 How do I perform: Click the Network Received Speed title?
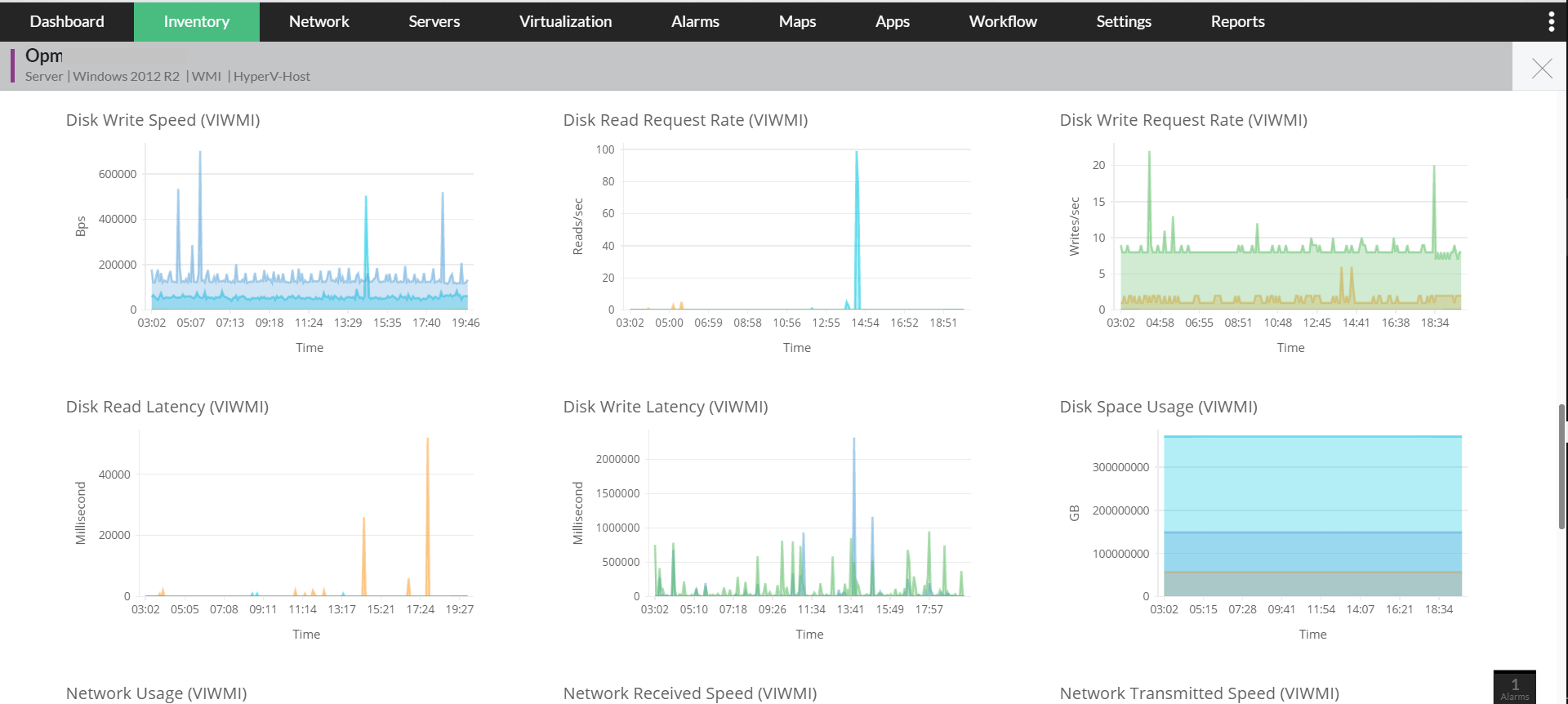click(x=690, y=693)
